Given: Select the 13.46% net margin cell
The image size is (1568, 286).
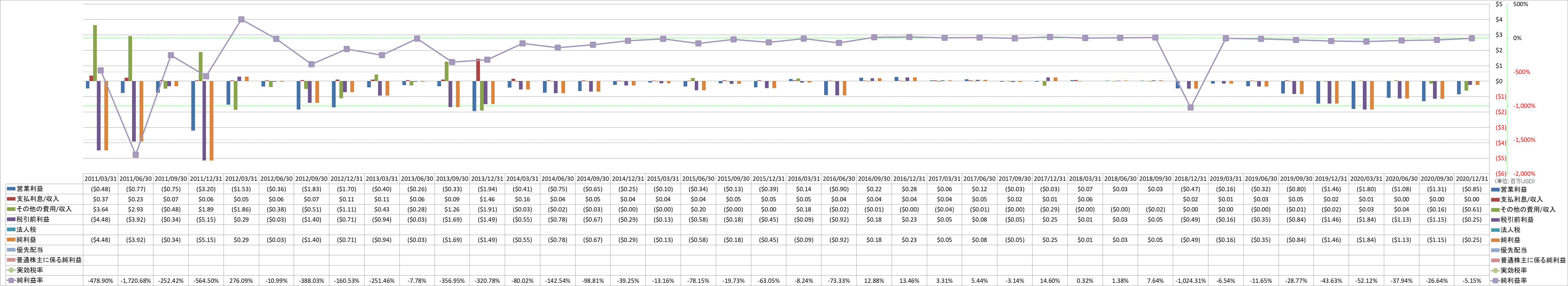Looking at the screenshot, I should point(909,281).
